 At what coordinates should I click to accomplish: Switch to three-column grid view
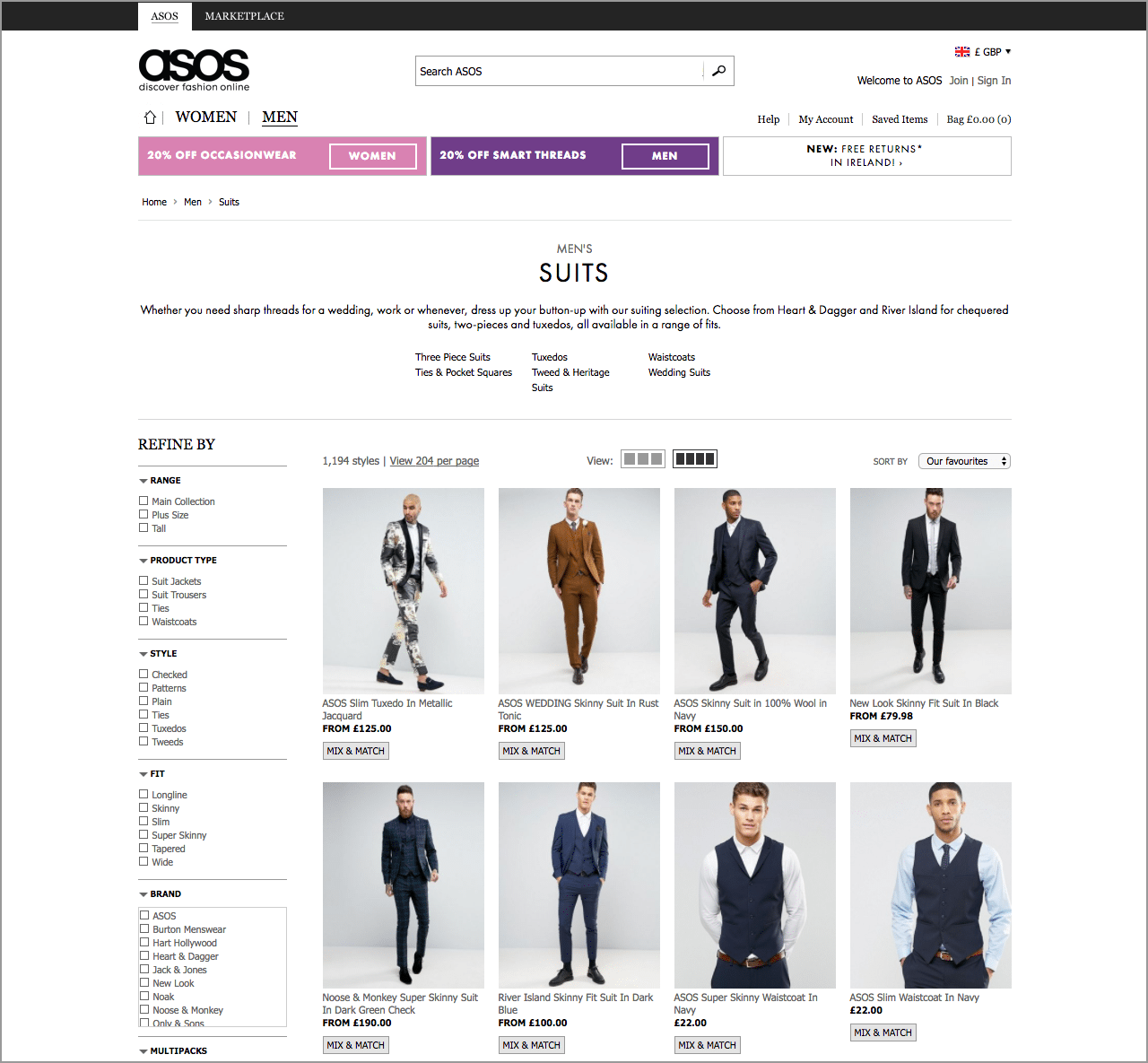click(x=643, y=459)
